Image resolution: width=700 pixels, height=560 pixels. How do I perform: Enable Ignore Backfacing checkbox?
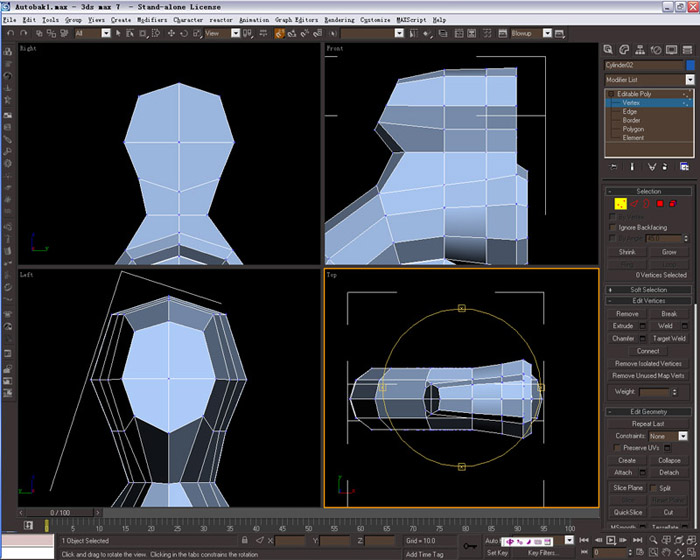click(x=612, y=227)
